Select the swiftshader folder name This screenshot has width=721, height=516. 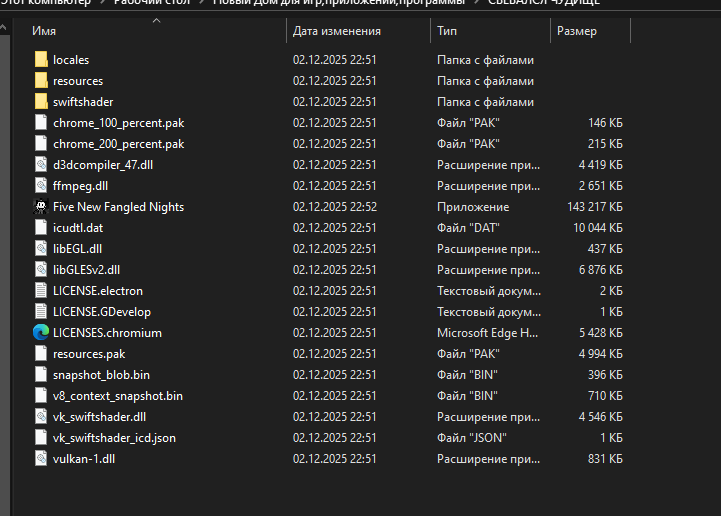[83, 102]
